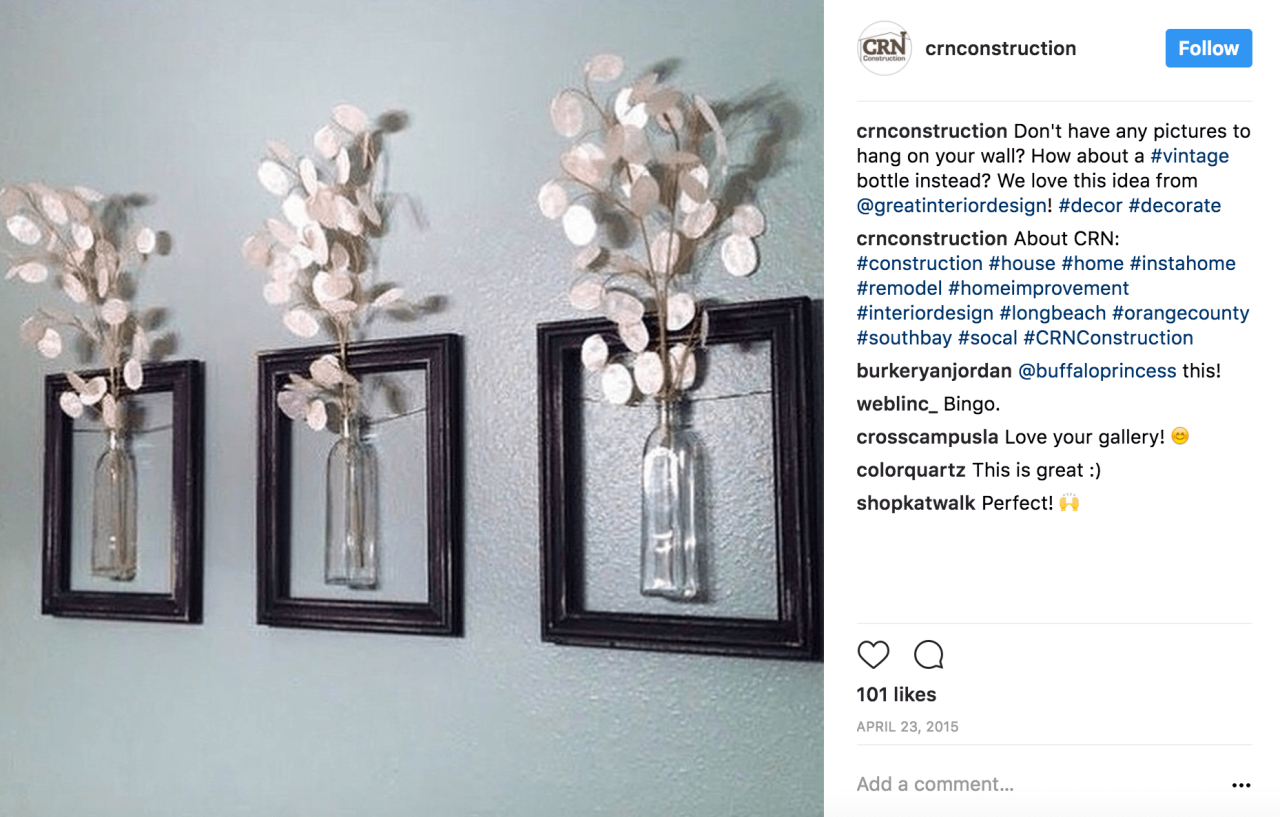Like the post with the heart icon

coord(873,655)
